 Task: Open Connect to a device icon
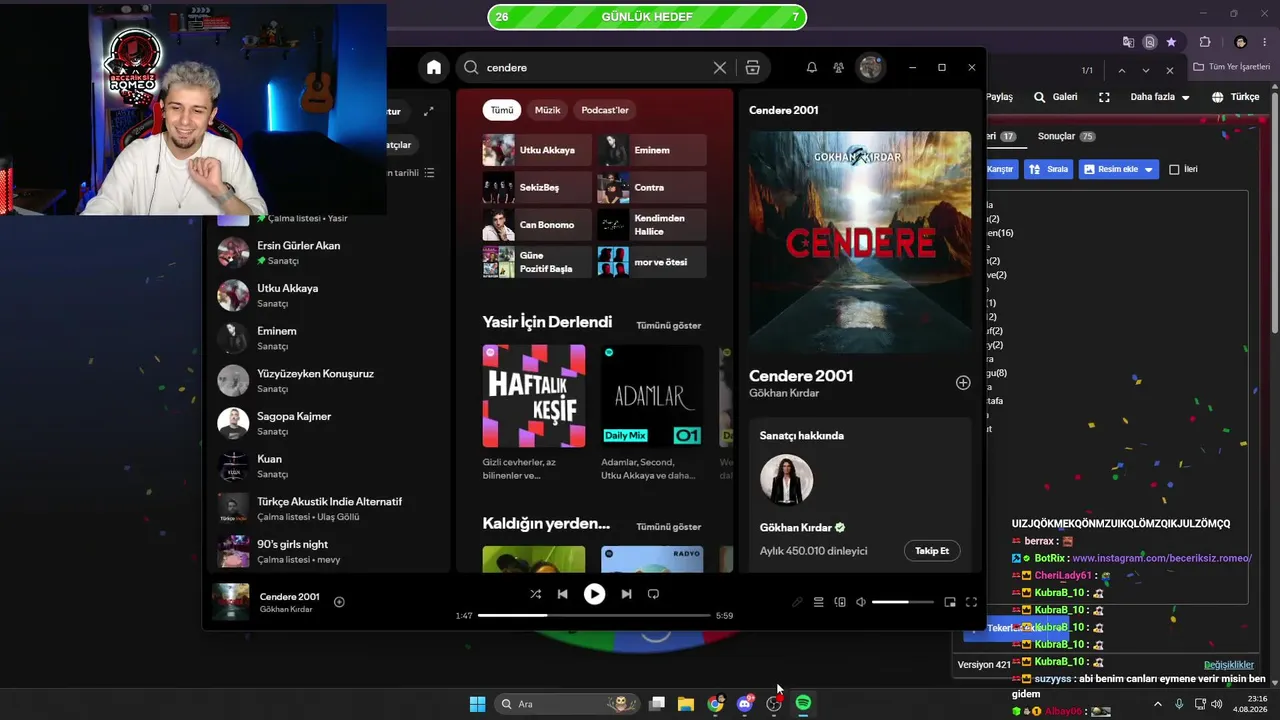coord(840,602)
